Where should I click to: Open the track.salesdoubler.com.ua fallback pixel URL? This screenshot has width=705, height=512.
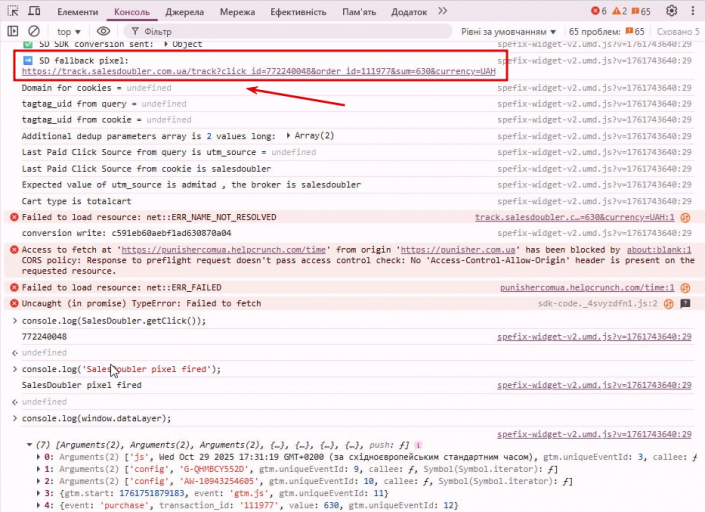[259, 71]
